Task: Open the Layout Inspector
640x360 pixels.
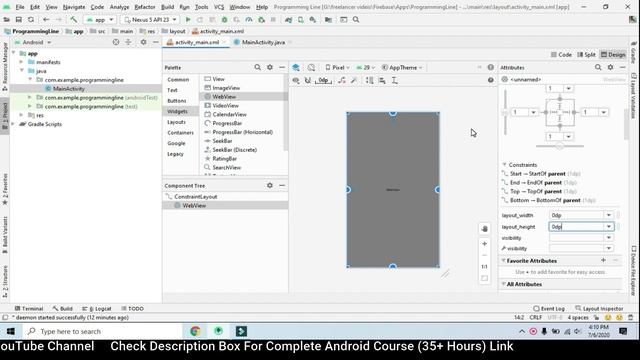Action: point(599,309)
